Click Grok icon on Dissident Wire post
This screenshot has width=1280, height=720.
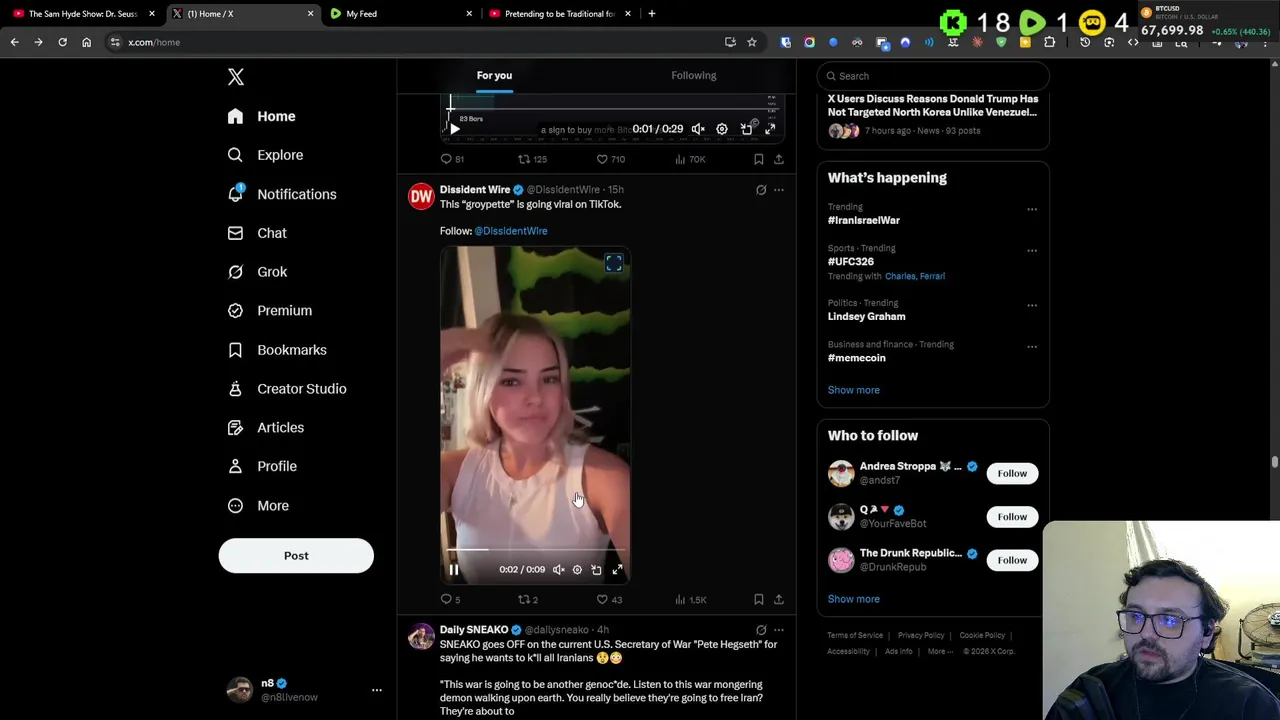[761, 190]
